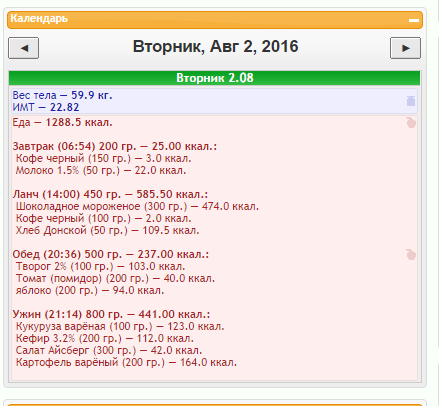Collapse the Календарь panel with minus icon
The image size is (439, 406).
[414, 20]
